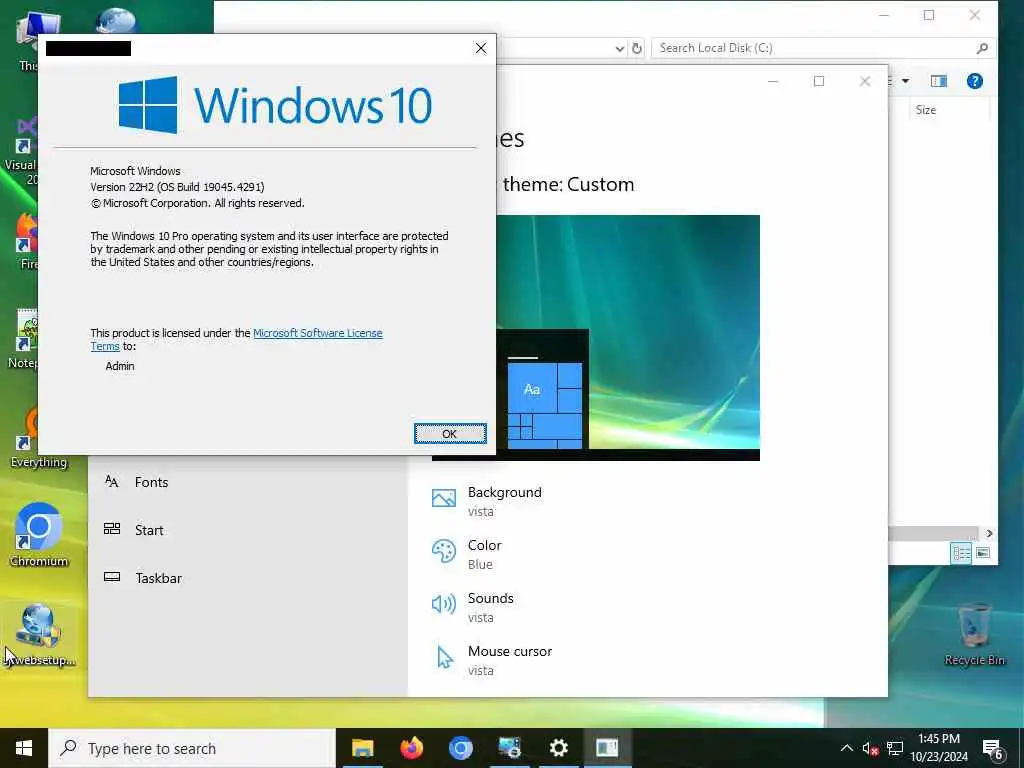The width and height of the screenshot is (1024, 768).
Task: Click the Color palette icon
Action: click(x=443, y=552)
